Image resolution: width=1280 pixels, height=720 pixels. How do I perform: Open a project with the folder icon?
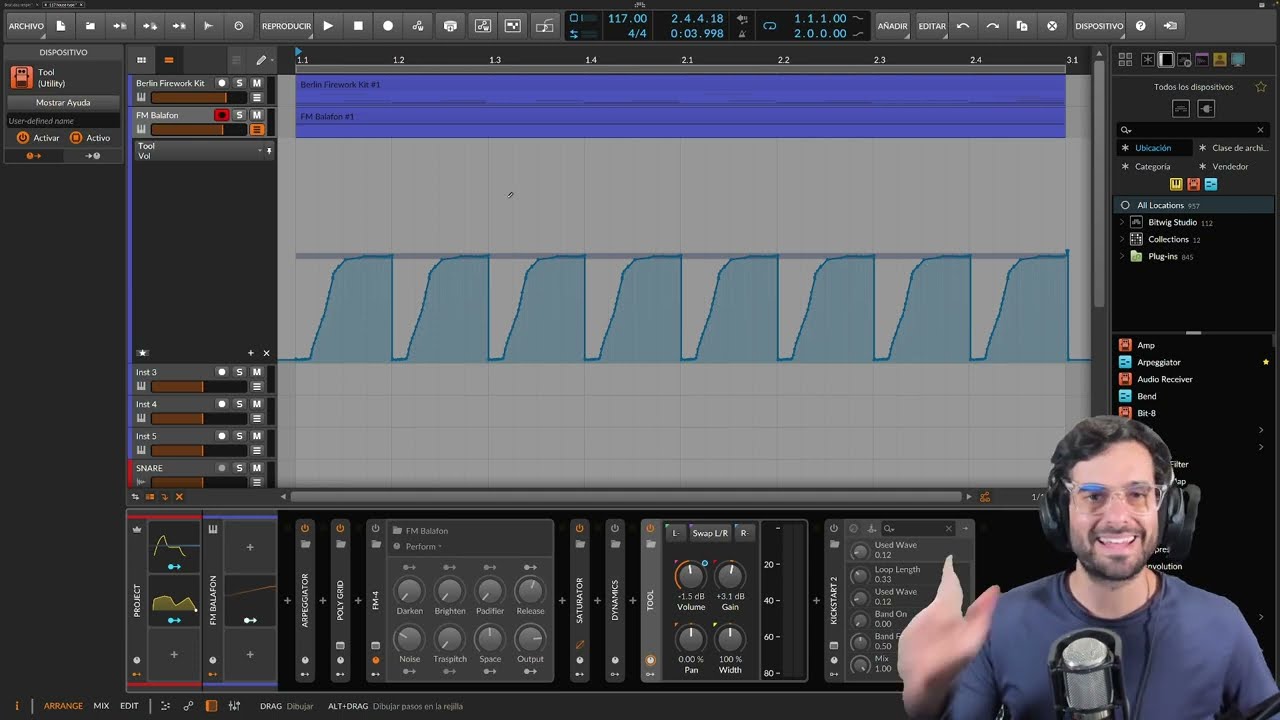(90, 26)
